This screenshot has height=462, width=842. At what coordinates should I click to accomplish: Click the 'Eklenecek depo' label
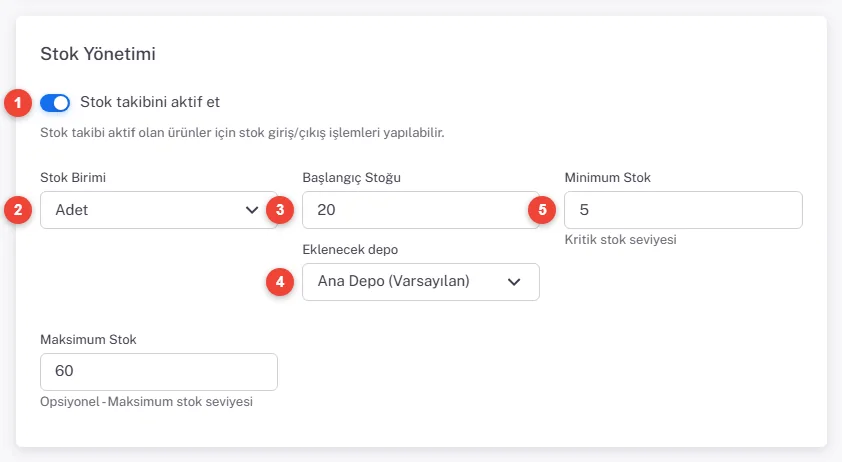pyautogui.click(x=350, y=250)
